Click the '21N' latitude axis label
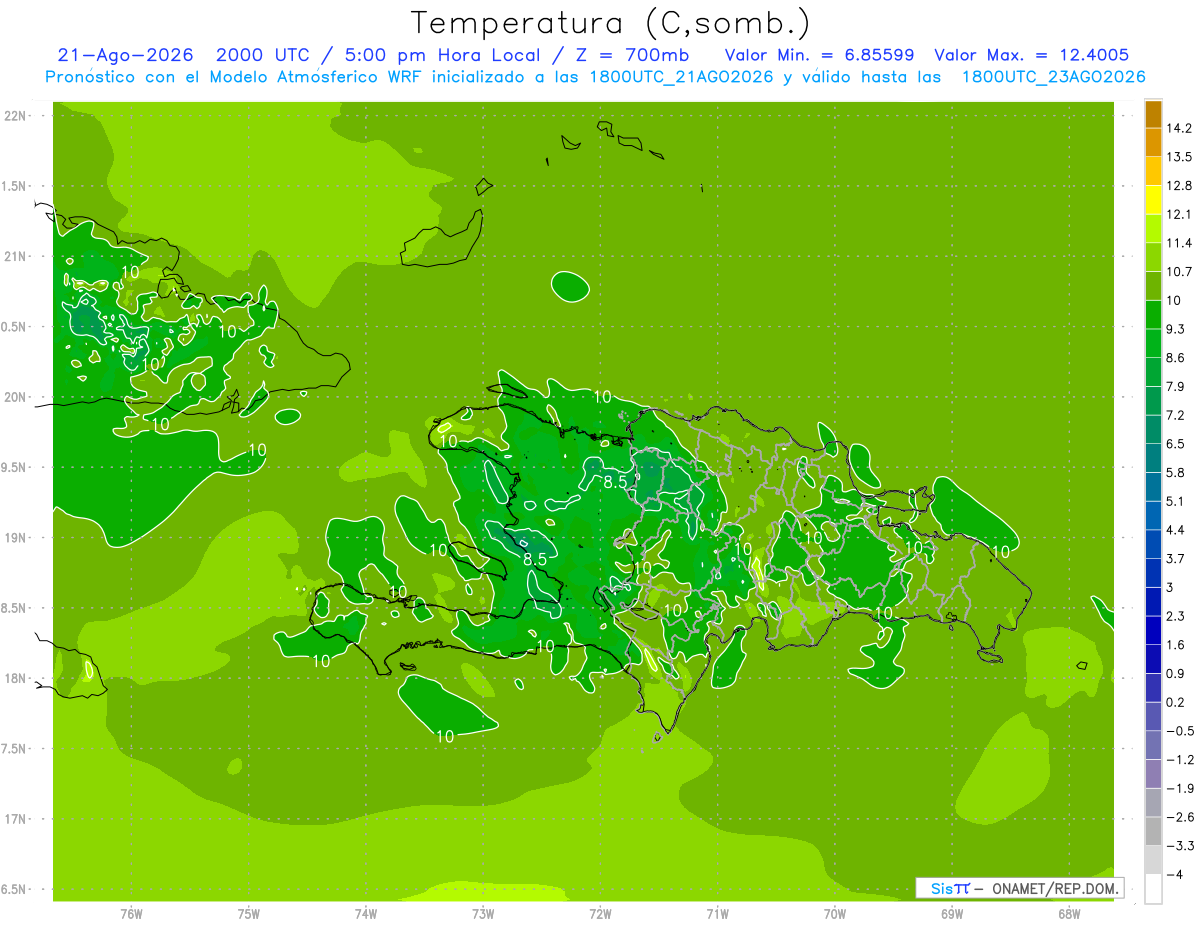 click(16, 257)
